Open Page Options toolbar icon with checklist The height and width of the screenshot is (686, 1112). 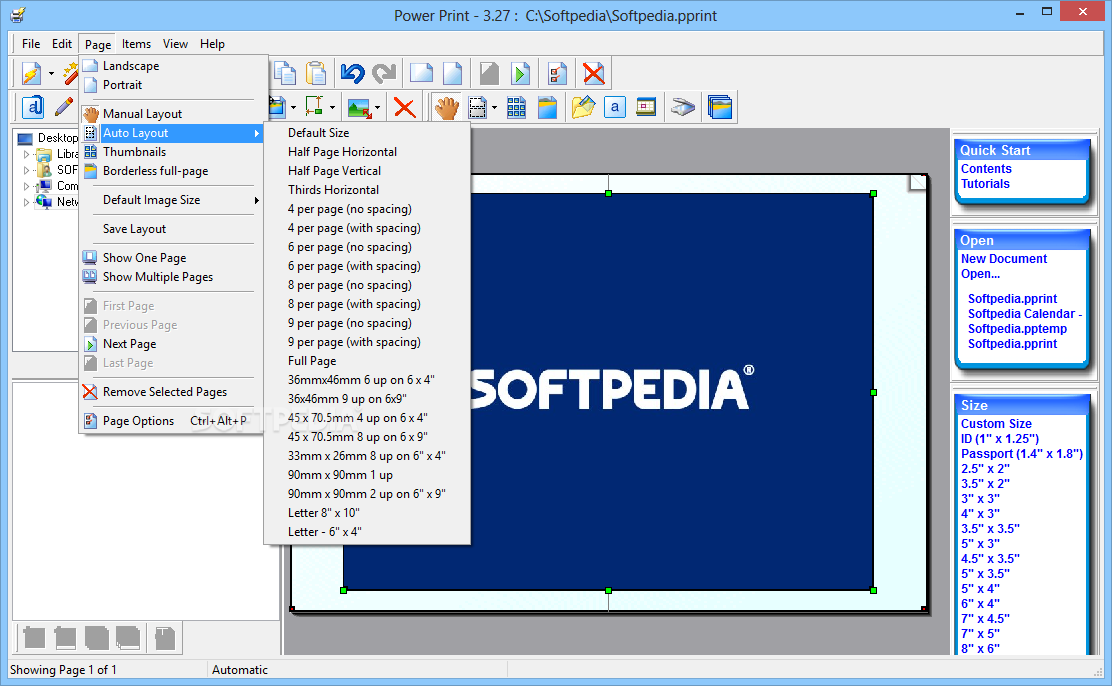557,73
